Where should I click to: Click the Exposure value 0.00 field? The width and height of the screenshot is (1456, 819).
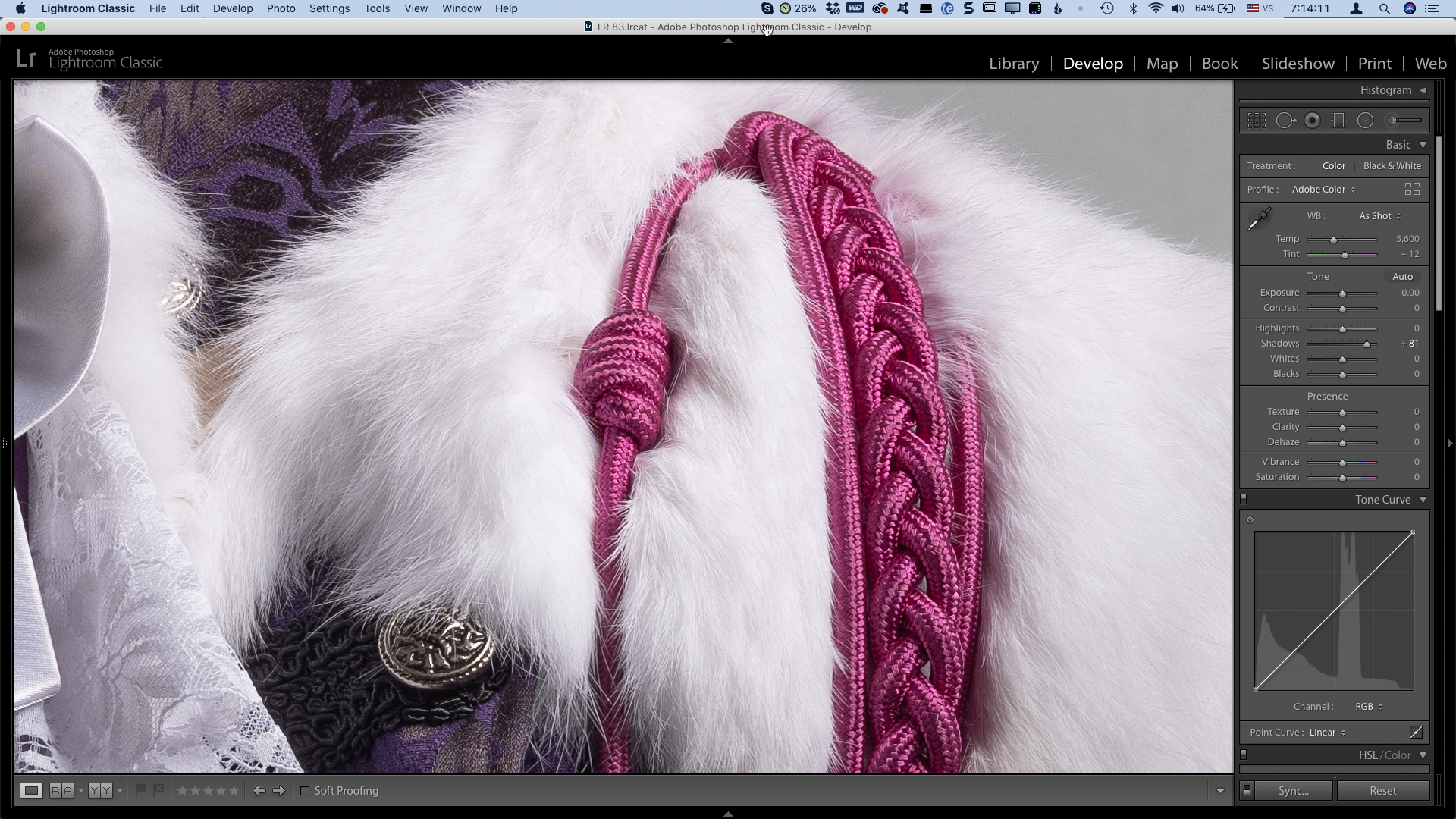[1410, 293]
